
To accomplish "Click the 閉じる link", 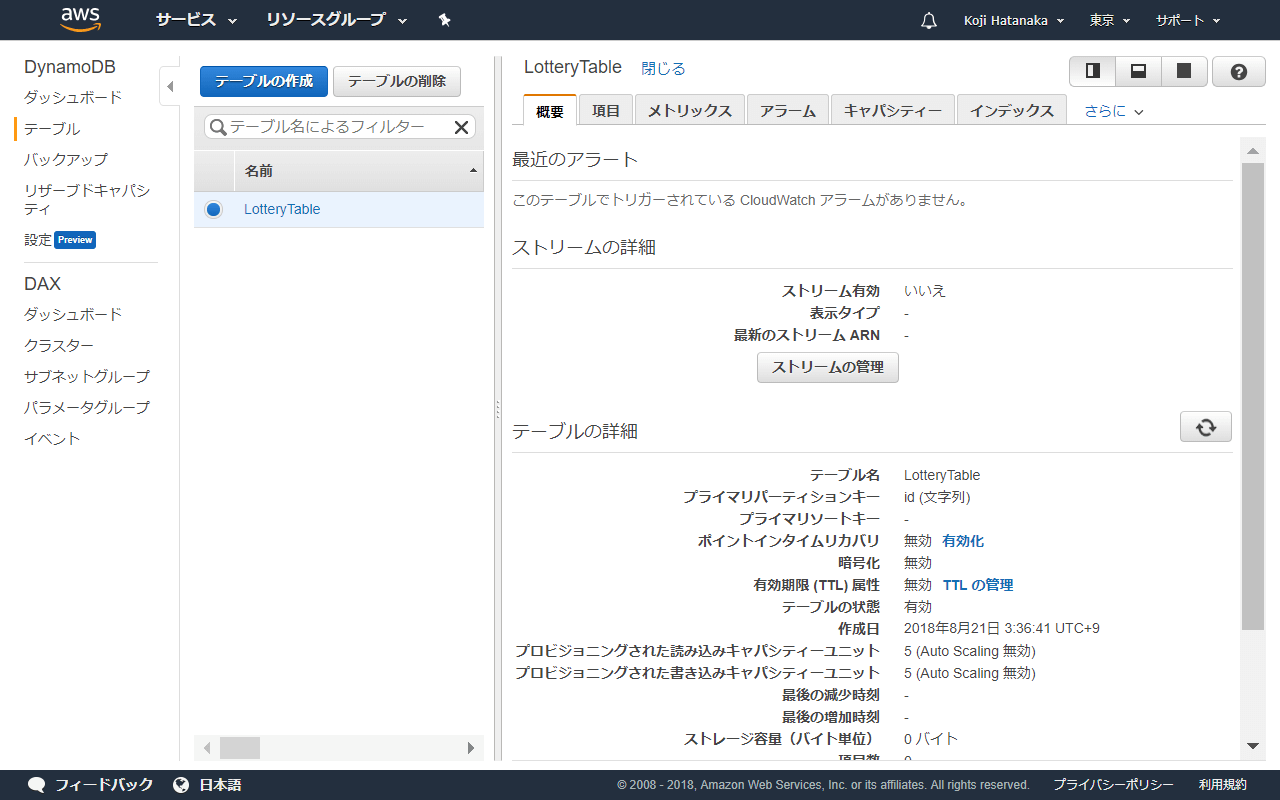I will coord(663,69).
